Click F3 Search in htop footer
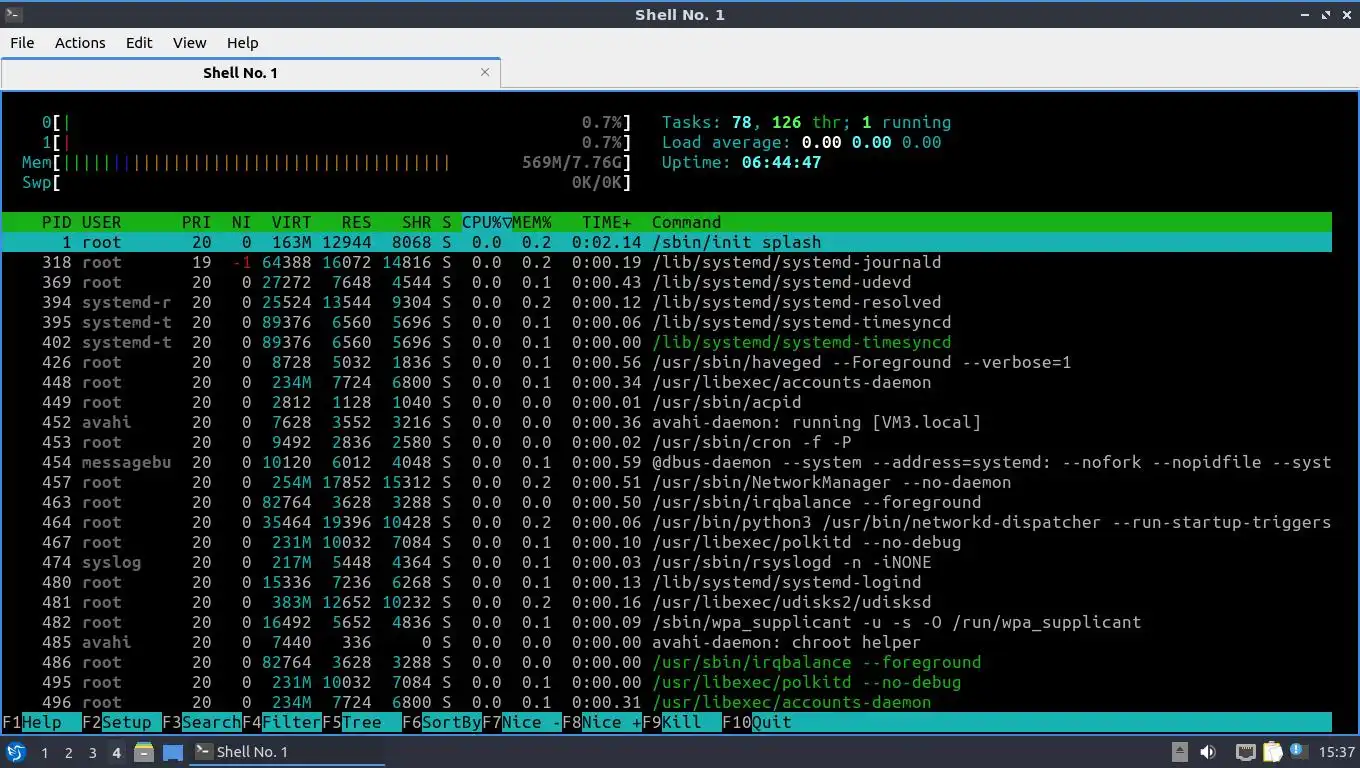The image size is (1360, 768). [x=201, y=722]
